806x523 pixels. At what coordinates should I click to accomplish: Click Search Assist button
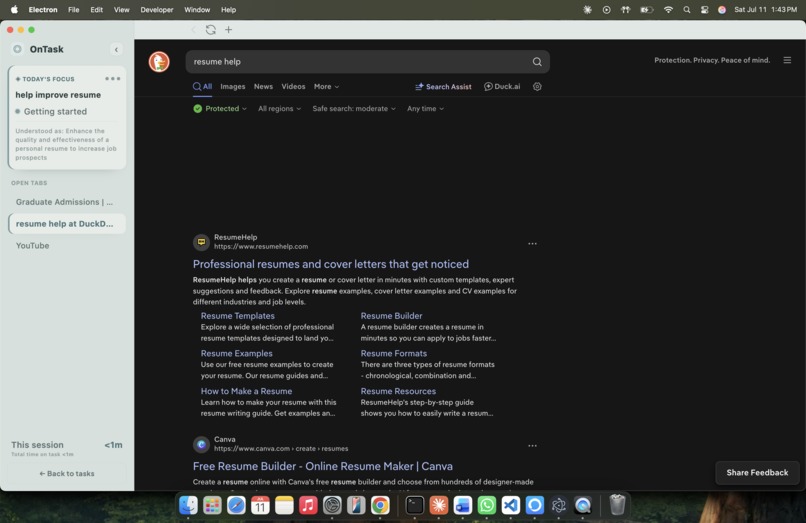coord(443,86)
